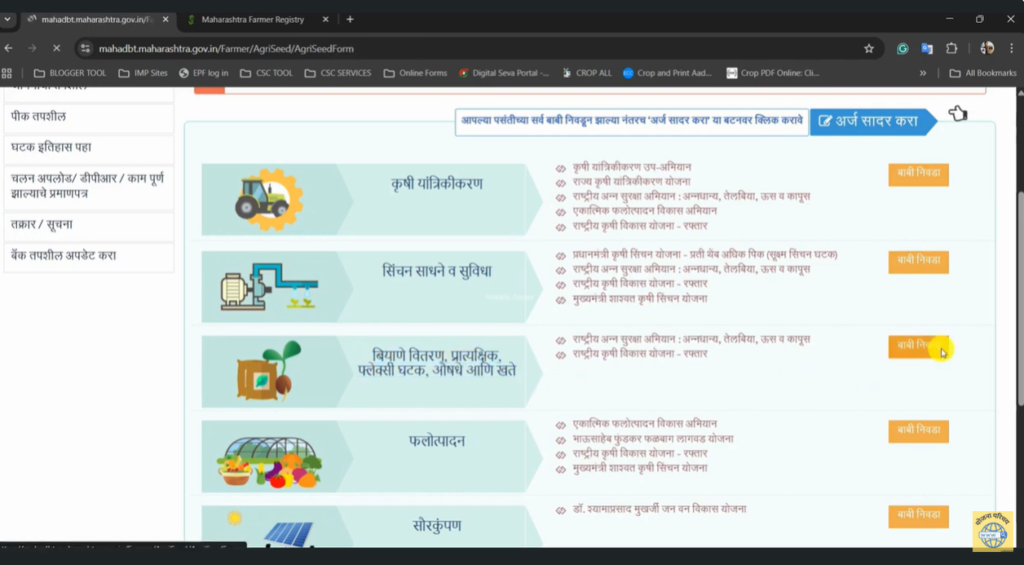Image resolution: width=1024 pixels, height=565 pixels.
Task: Bookmark this page with the star icon
Action: 869,48
